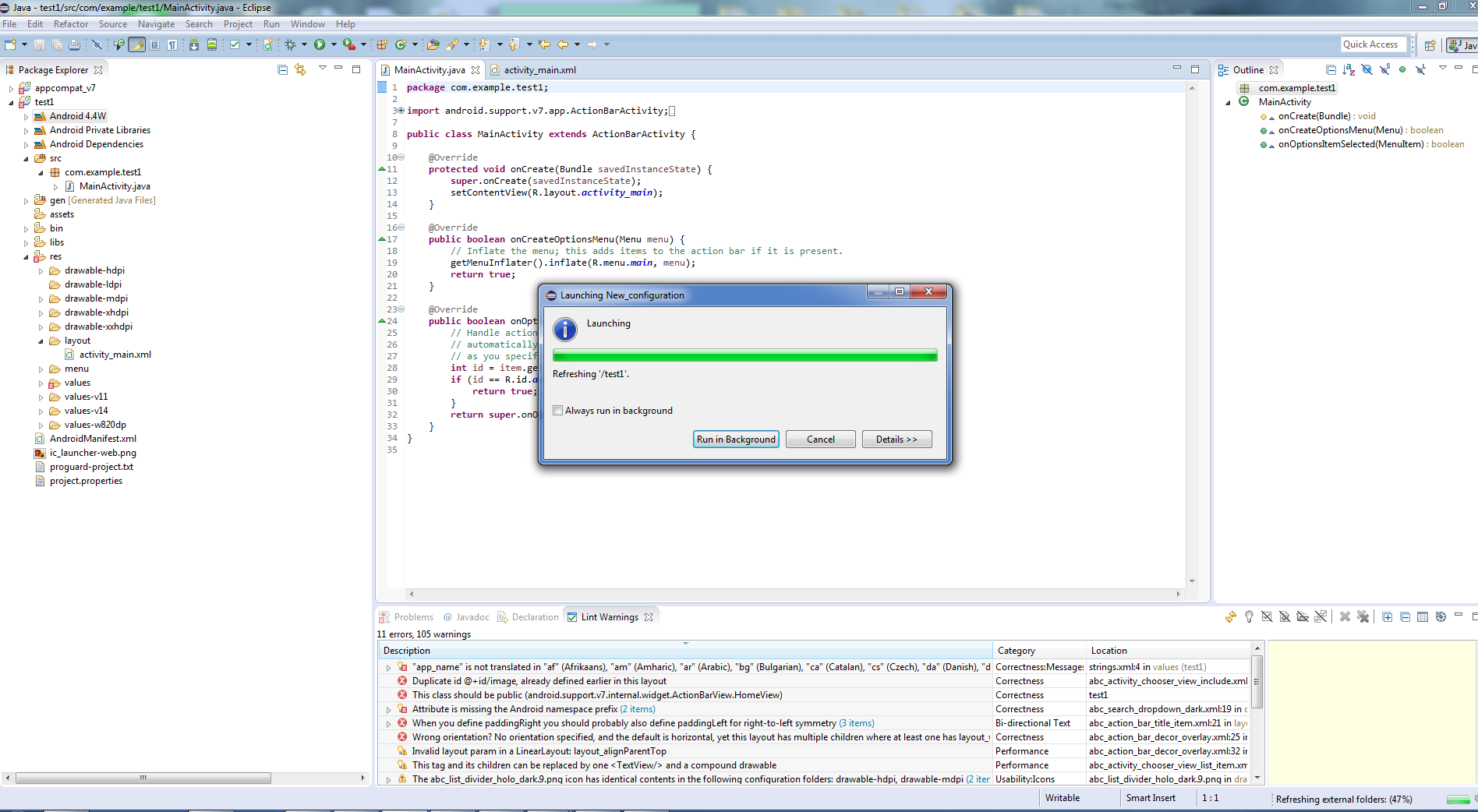Open the Debug button dropdown arrow

[x=304, y=45]
